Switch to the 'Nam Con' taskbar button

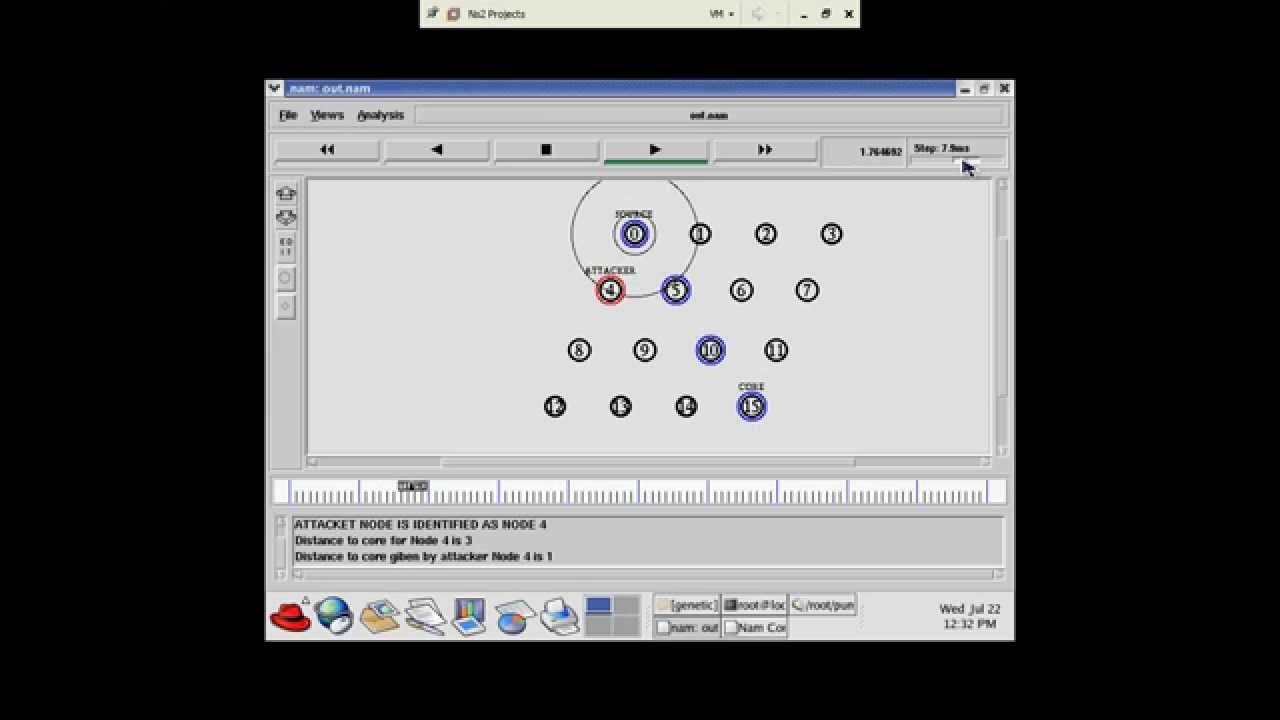coord(754,627)
